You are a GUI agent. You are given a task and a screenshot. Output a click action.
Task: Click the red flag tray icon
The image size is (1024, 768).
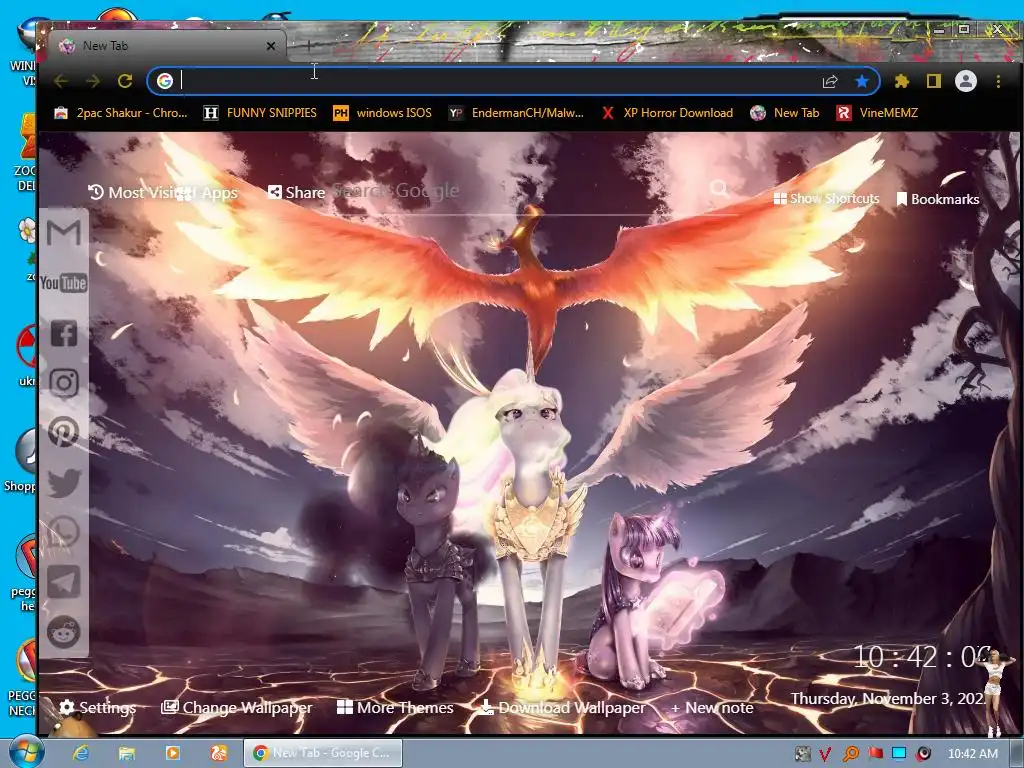coord(875,754)
